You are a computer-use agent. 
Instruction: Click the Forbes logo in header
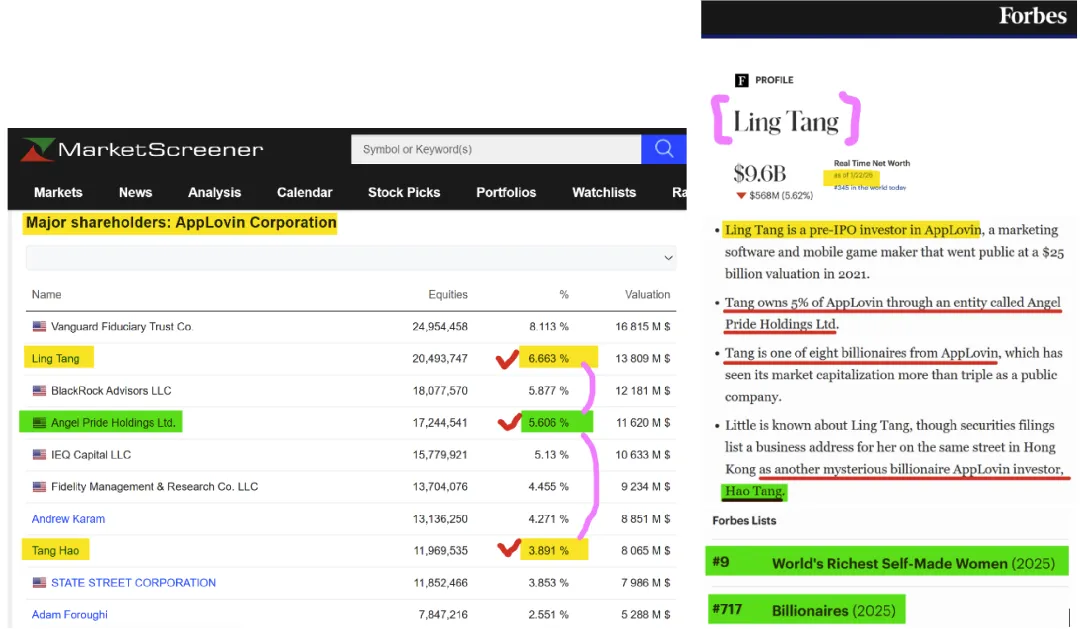pyautogui.click(x=1032, y=15)
